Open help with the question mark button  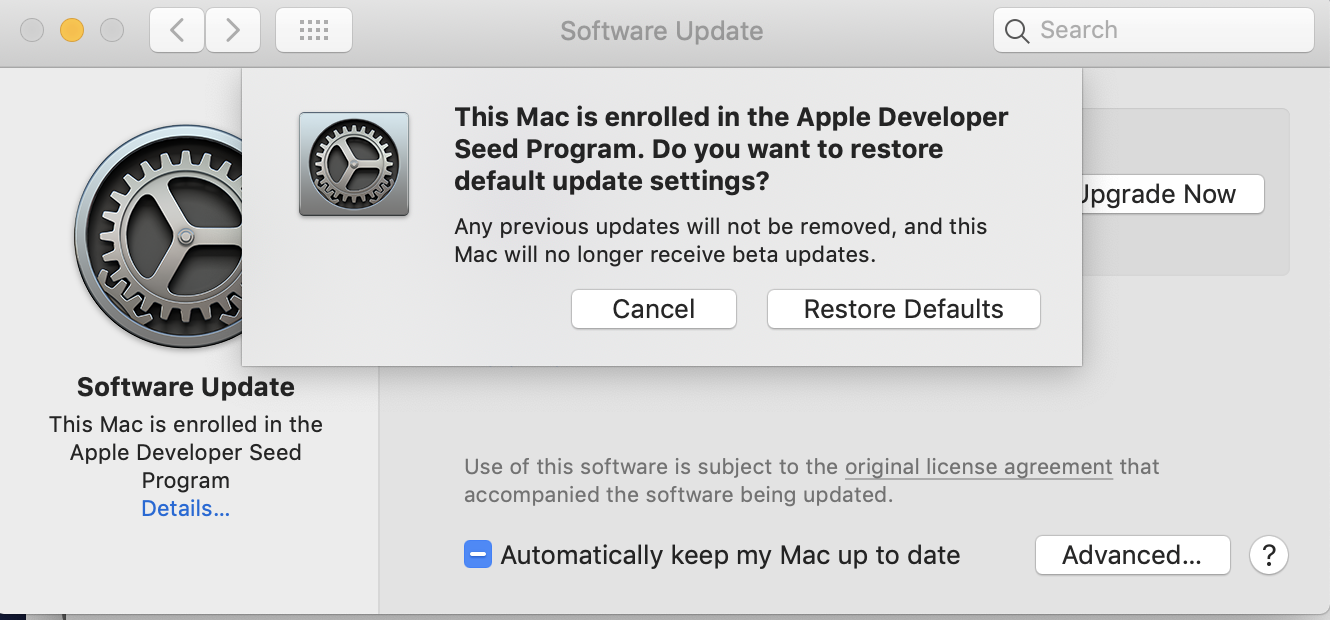pyautogui.click(x=1269, y=554)
